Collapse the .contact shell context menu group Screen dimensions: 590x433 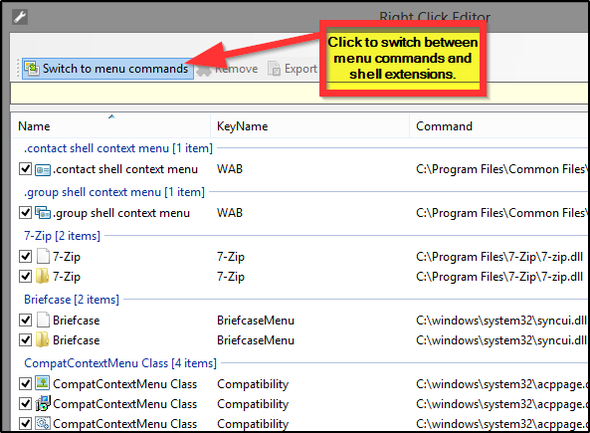[118, 148]
